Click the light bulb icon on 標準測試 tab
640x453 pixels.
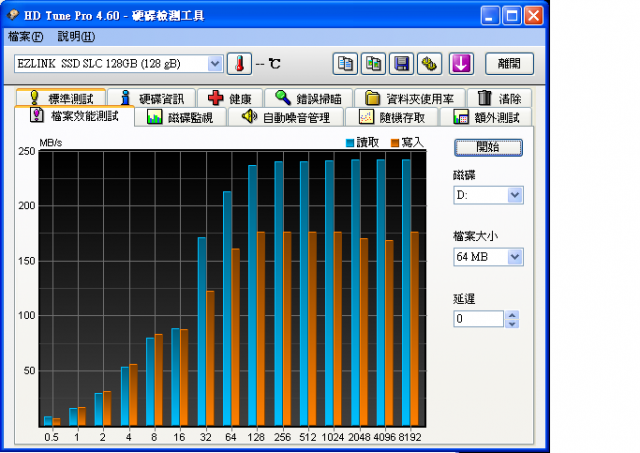click(34, 98)
